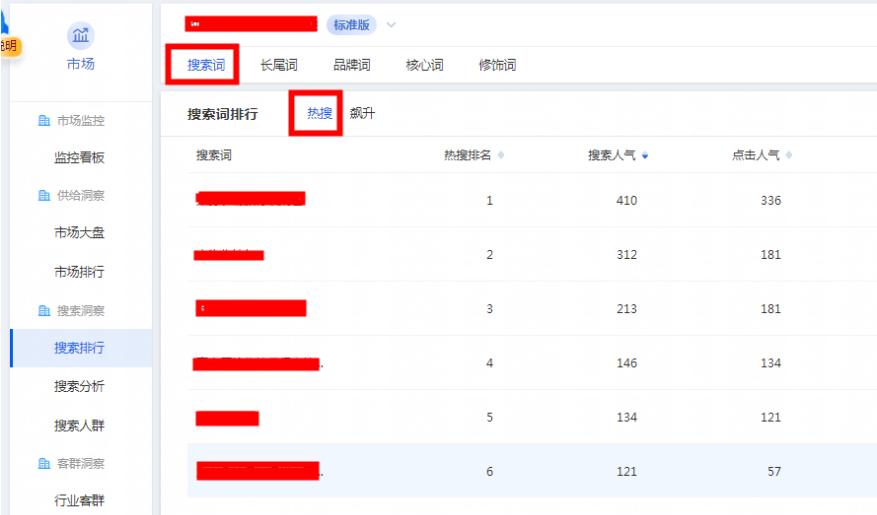Sort by 热搜排名 arrow icon

pos(501,155)
